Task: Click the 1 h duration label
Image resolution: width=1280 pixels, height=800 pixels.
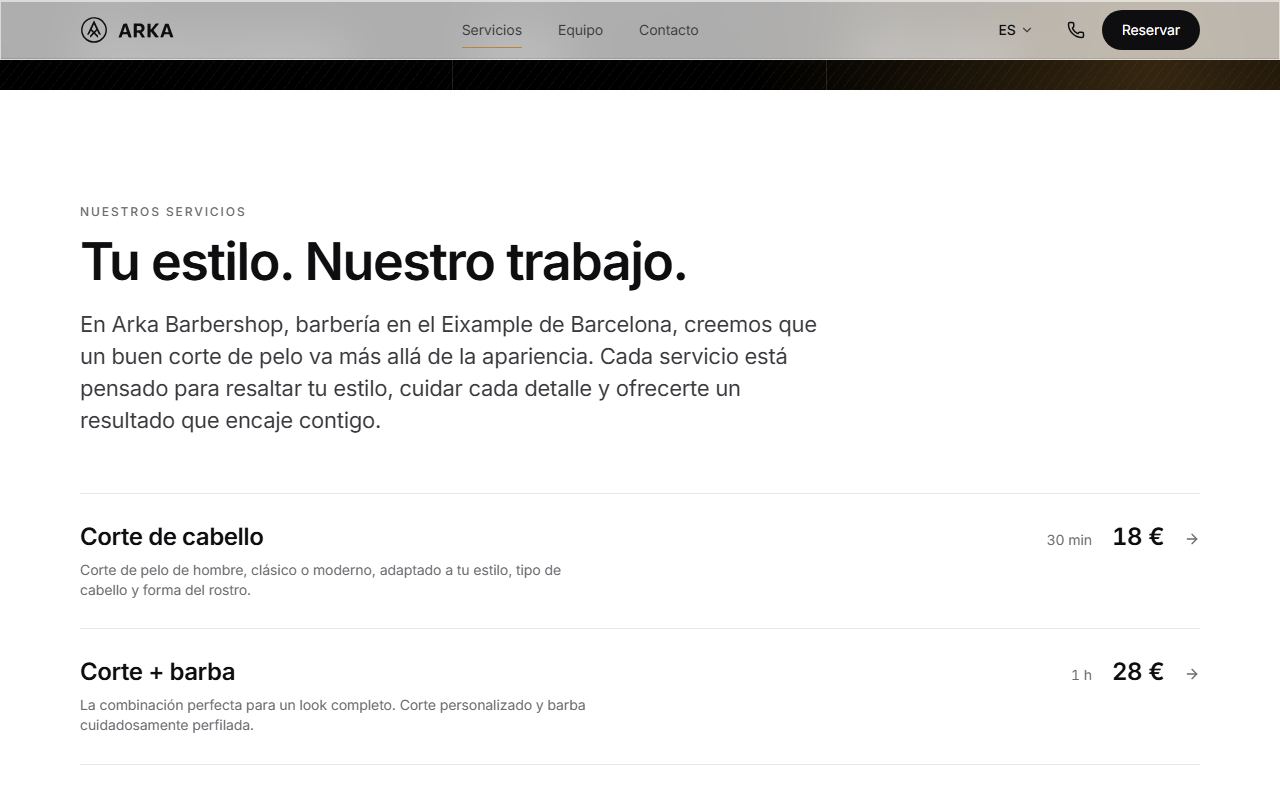Action: [1081, 675]
